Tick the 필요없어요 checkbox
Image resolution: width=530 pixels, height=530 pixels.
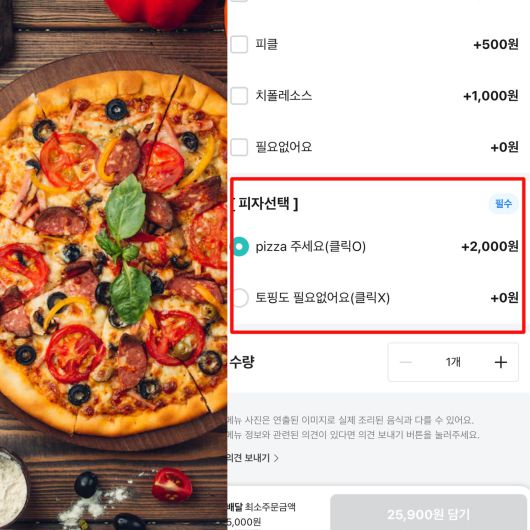point(239,147)
